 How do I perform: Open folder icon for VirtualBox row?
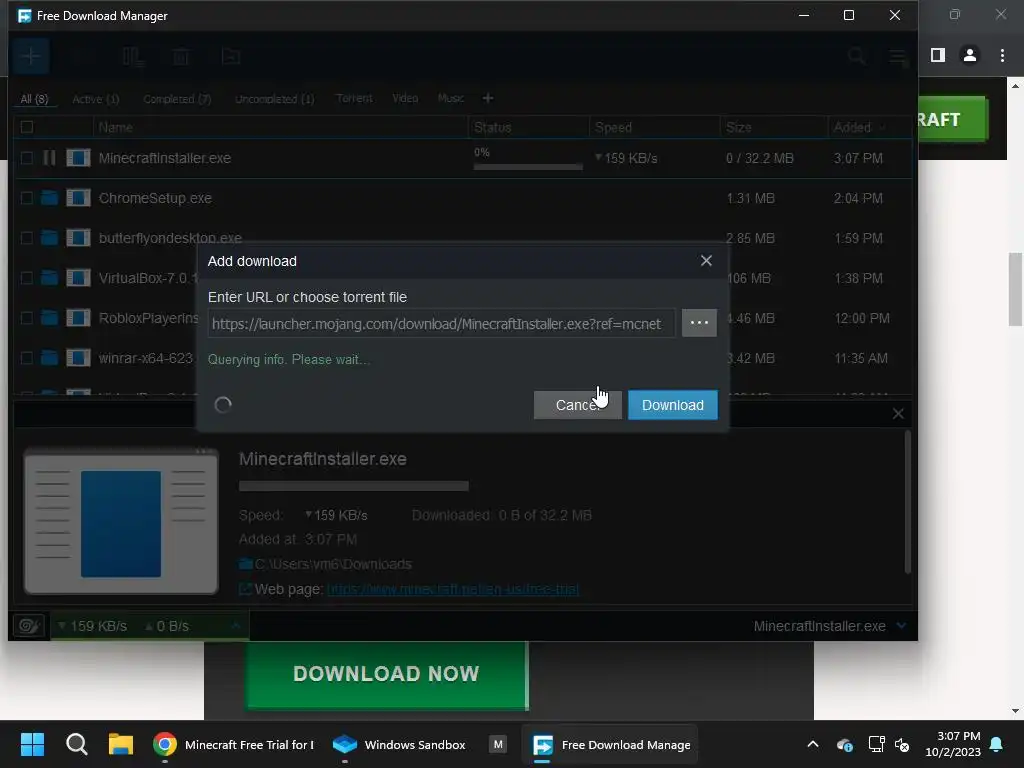point(49,278)
